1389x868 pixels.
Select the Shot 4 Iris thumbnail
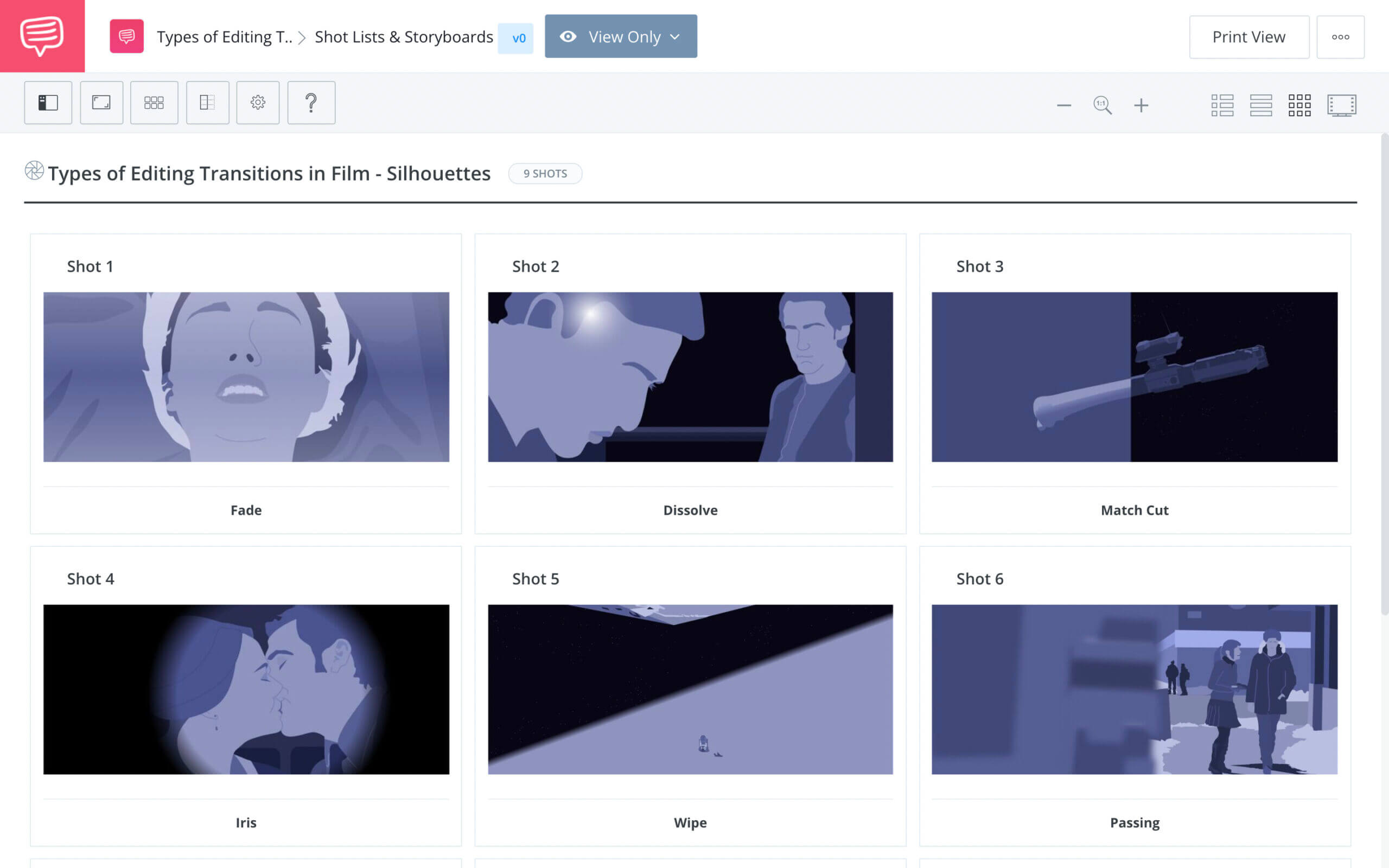click(x=246, y=689)
